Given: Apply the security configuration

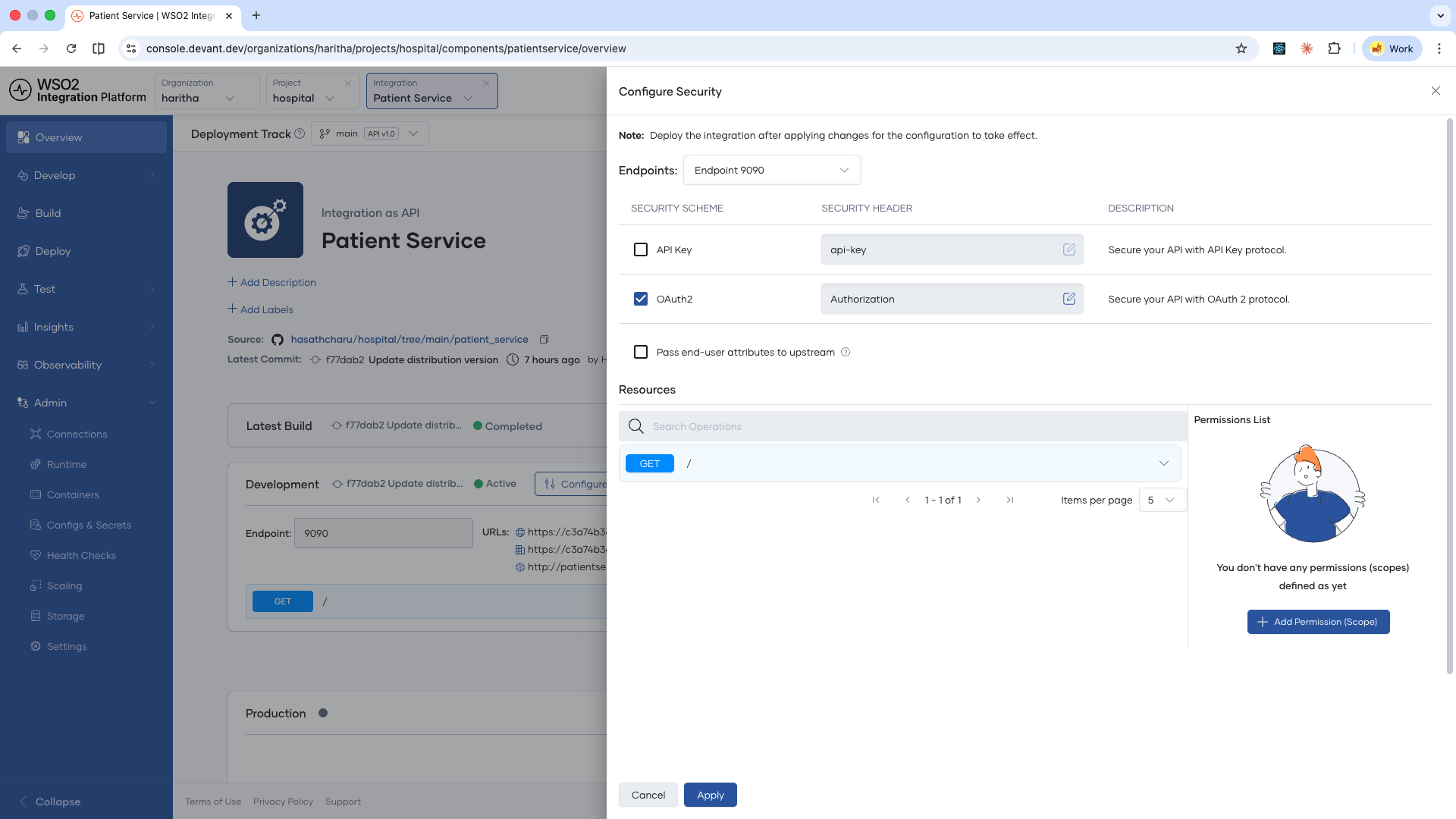Looking at the screenshot, I should (x=711, y=795).
